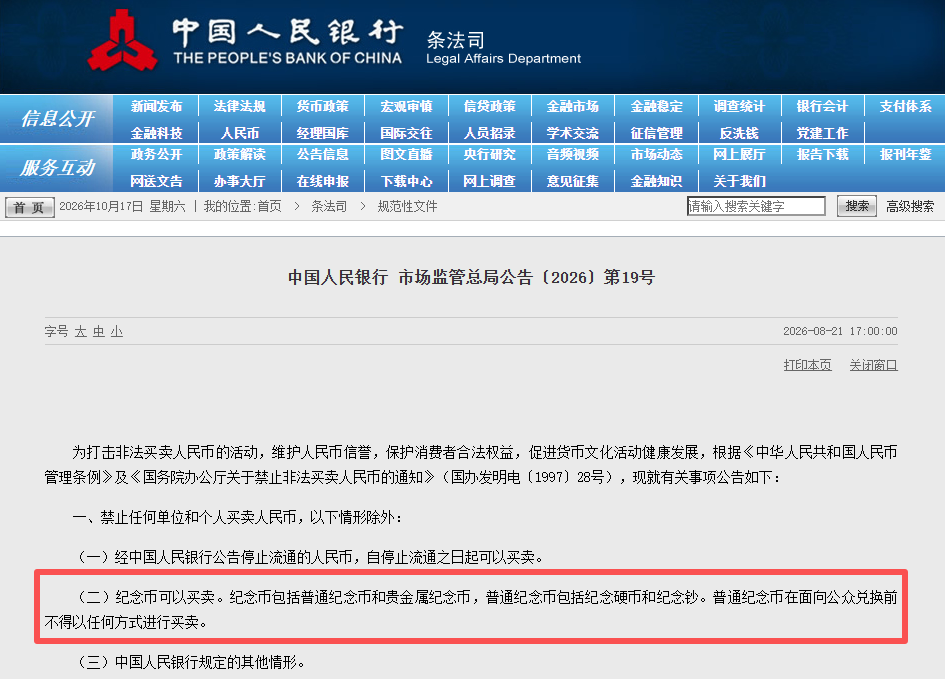Open 金融知识 navigation link

click(x=656, y=181)
